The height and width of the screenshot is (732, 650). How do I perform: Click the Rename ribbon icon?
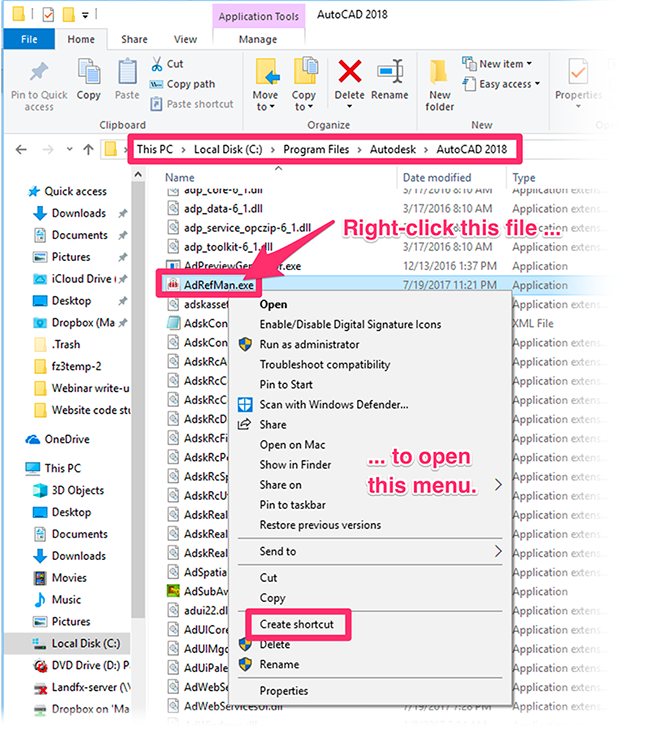click(x=390, y=71)
